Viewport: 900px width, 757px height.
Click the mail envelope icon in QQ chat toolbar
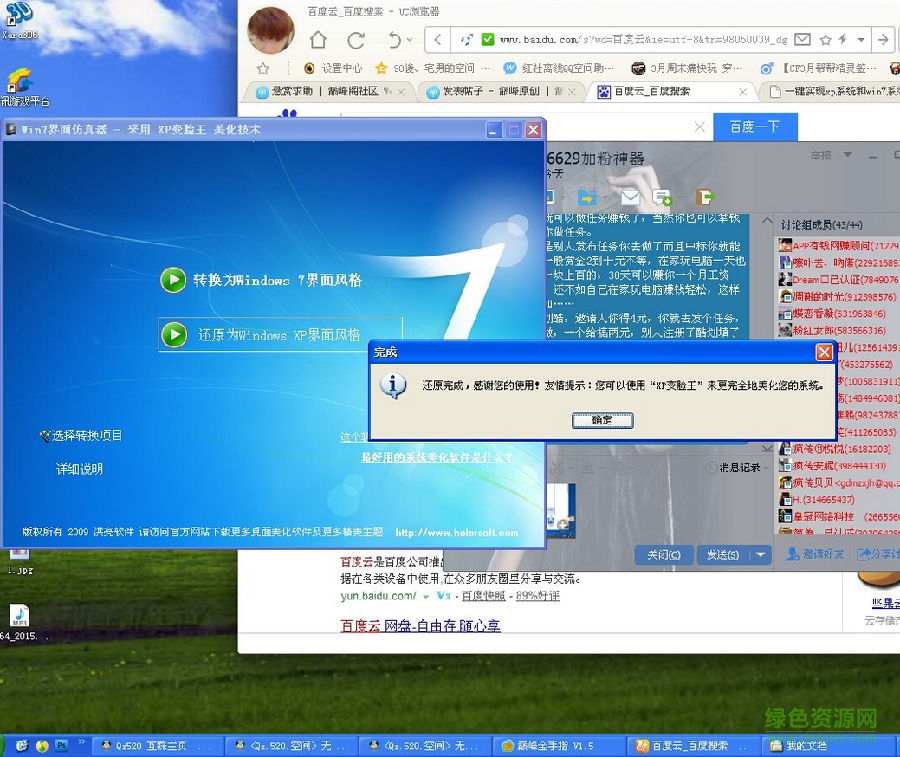point(631,197)
